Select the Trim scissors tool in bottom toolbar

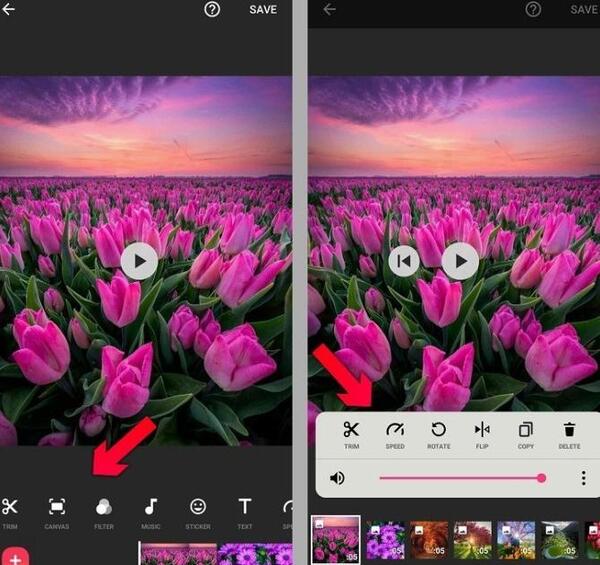(x=10, y=513)
